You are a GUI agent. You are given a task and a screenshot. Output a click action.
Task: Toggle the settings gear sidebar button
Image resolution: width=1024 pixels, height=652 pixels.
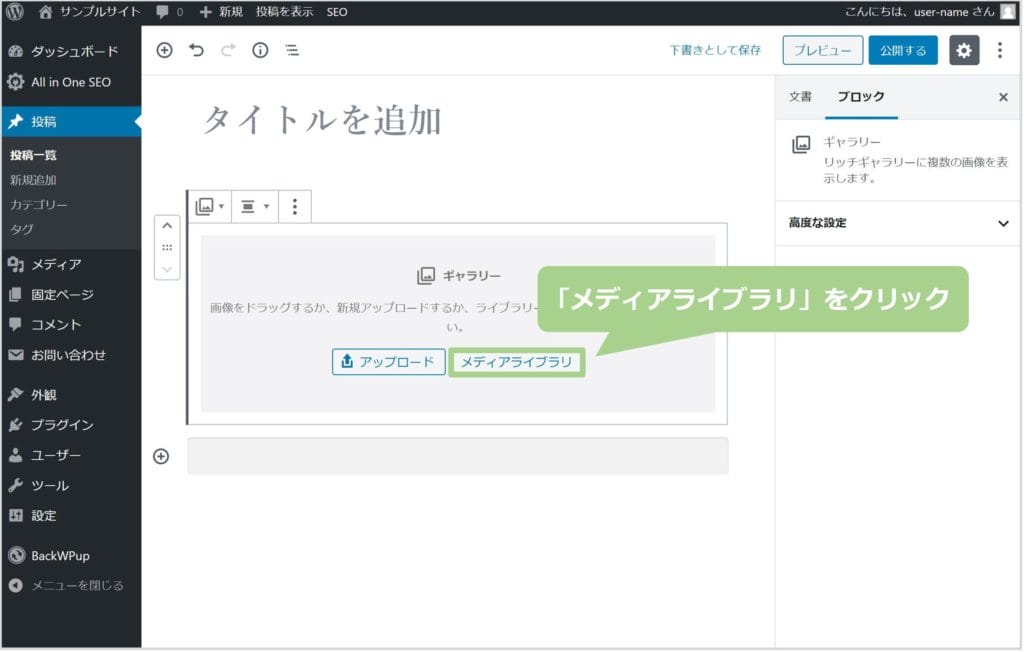(964, 50)
